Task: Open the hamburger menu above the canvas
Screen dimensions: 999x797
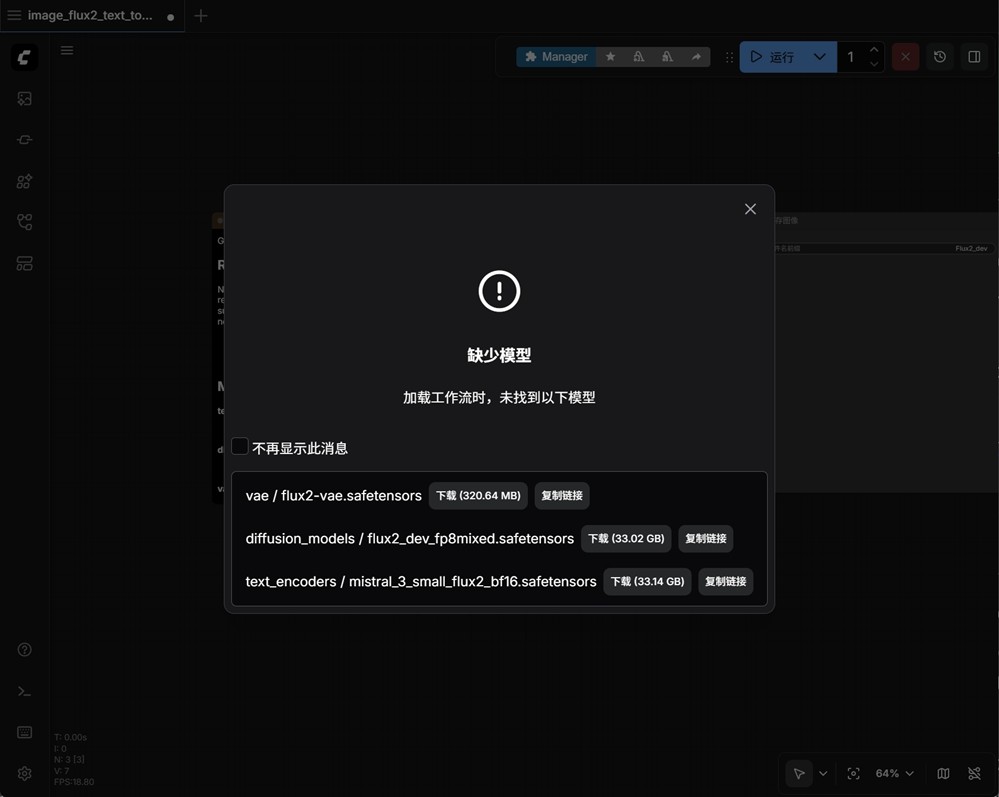Action: (67, 50)
